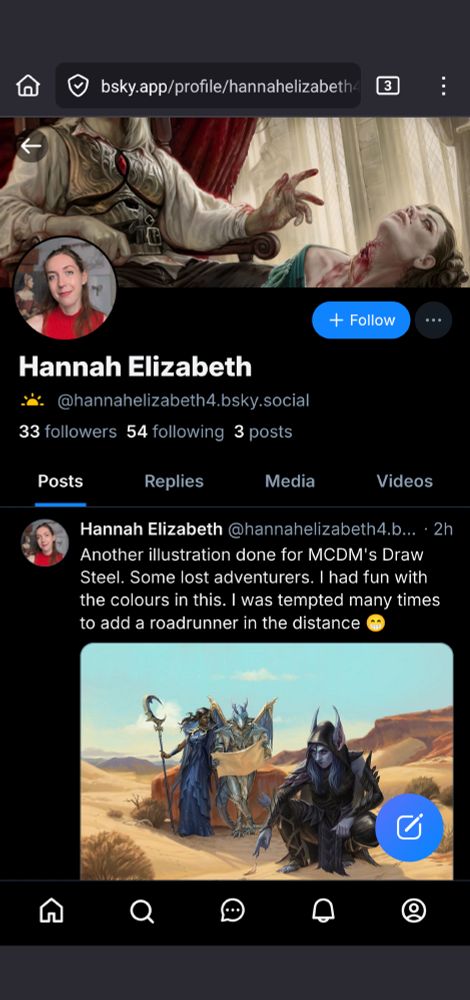The height and width of the screenshot is (1000, 470).
Task: Open Notifications bell icon
Action: [x=323, y=910]
